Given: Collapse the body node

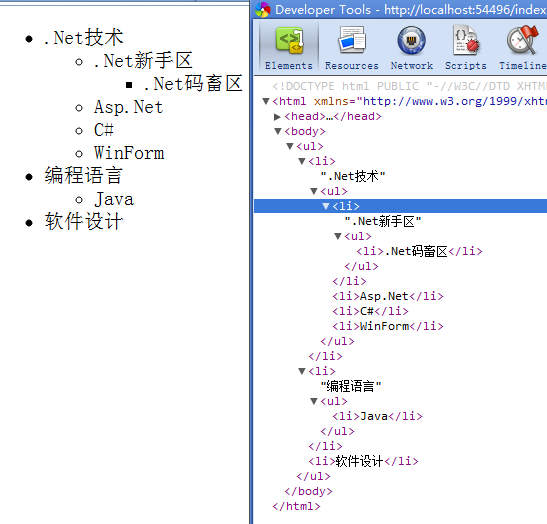Looking at the screenshot, I should [x=278, y=131].
